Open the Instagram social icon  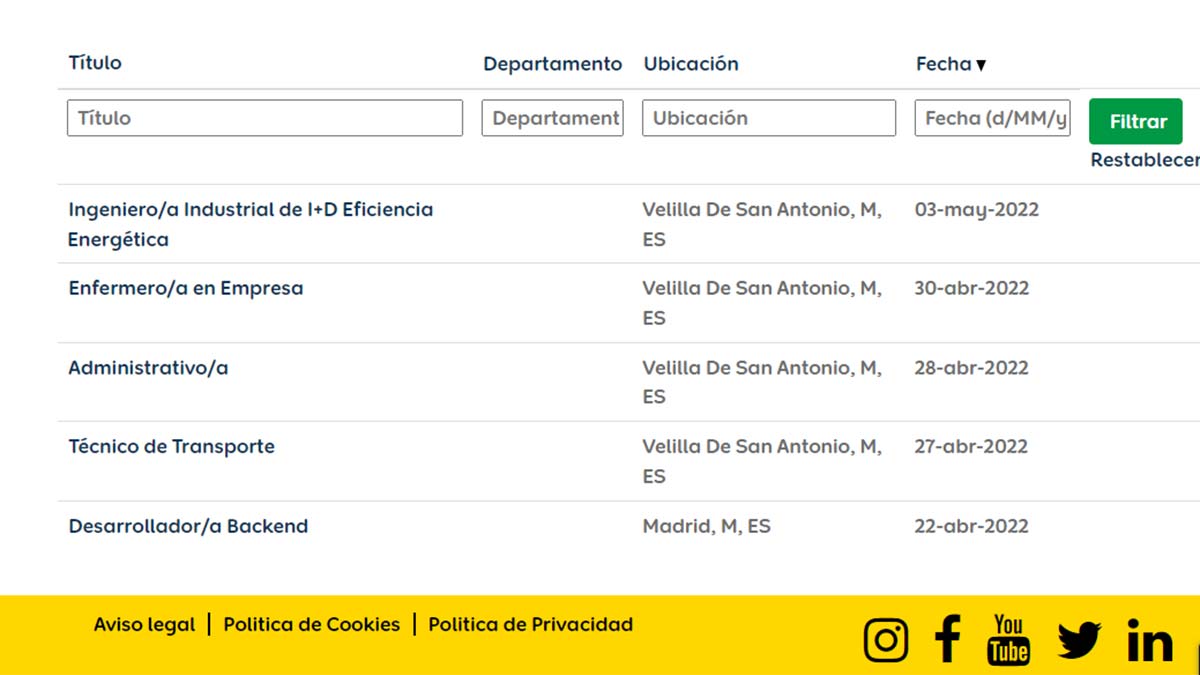[x=886, y=640]
